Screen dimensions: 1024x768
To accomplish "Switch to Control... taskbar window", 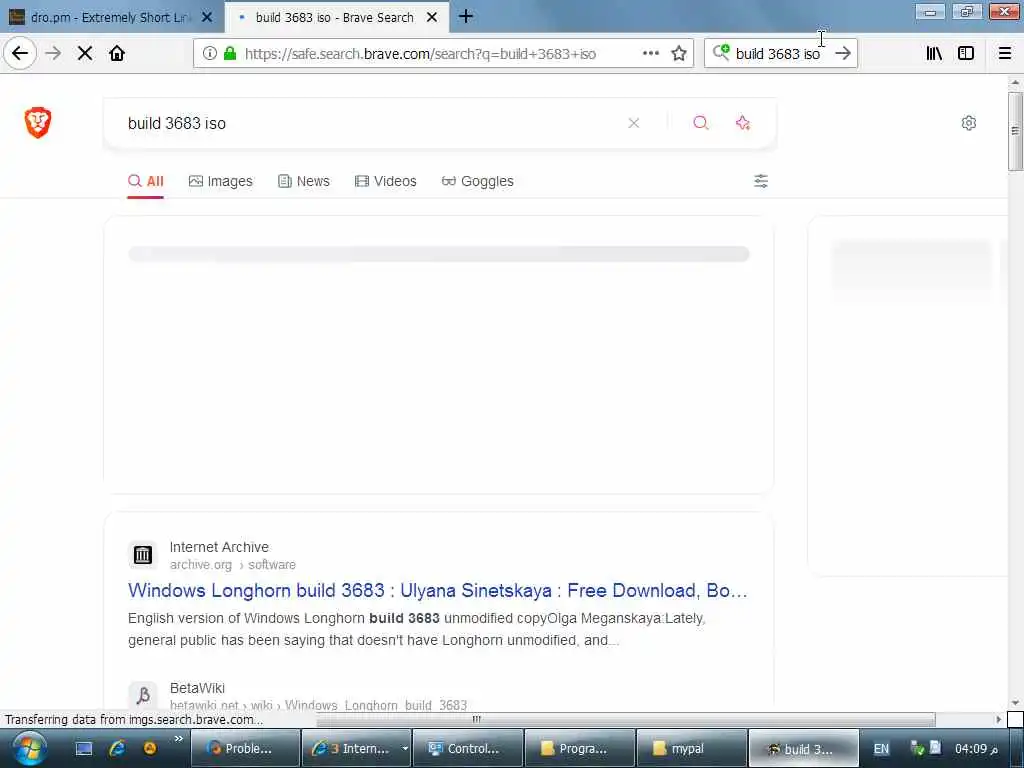I will (x=468, y=748).
